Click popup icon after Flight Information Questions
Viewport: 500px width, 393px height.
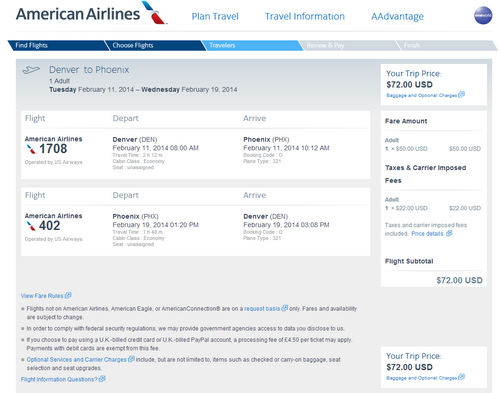(102, 379)
